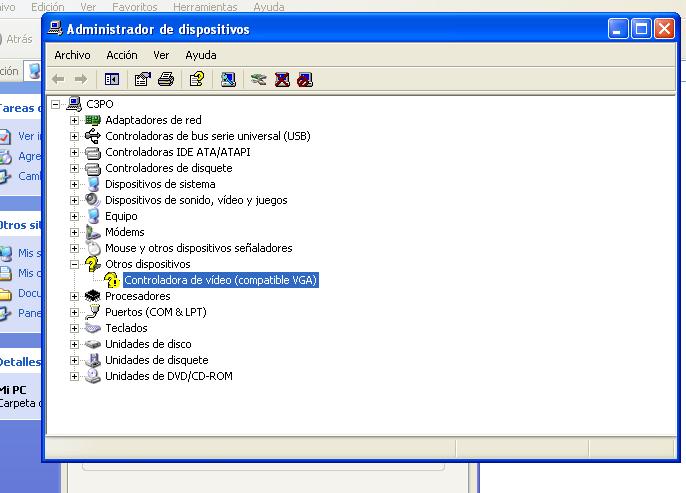
Task: Expand Procesadores node
Action: pyautogui.click(x=74, y=296)
